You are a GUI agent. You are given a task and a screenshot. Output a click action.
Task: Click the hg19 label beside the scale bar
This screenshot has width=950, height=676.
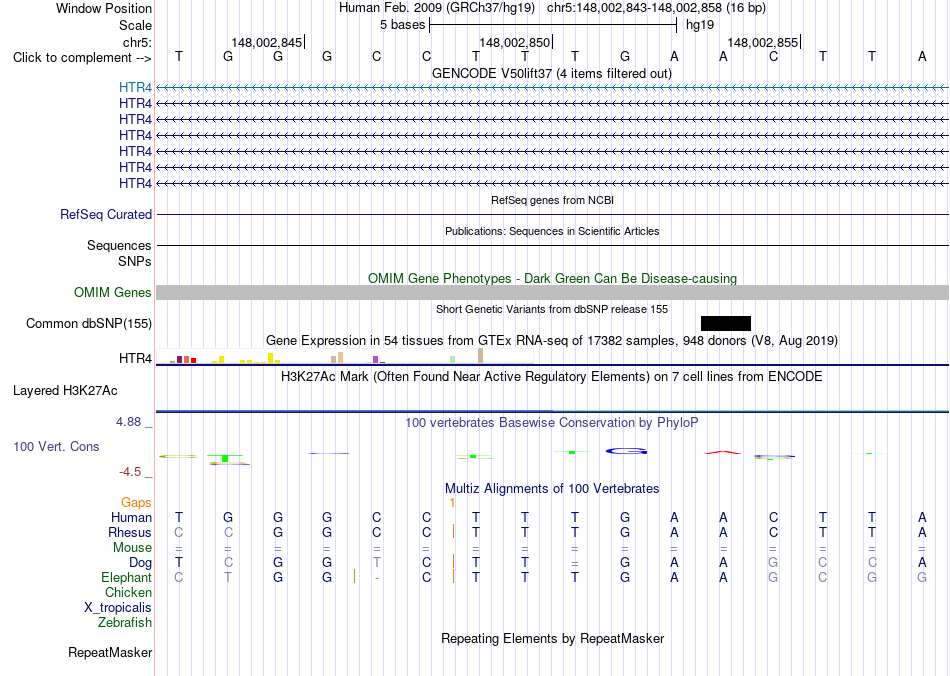click(x=700, y=25)
